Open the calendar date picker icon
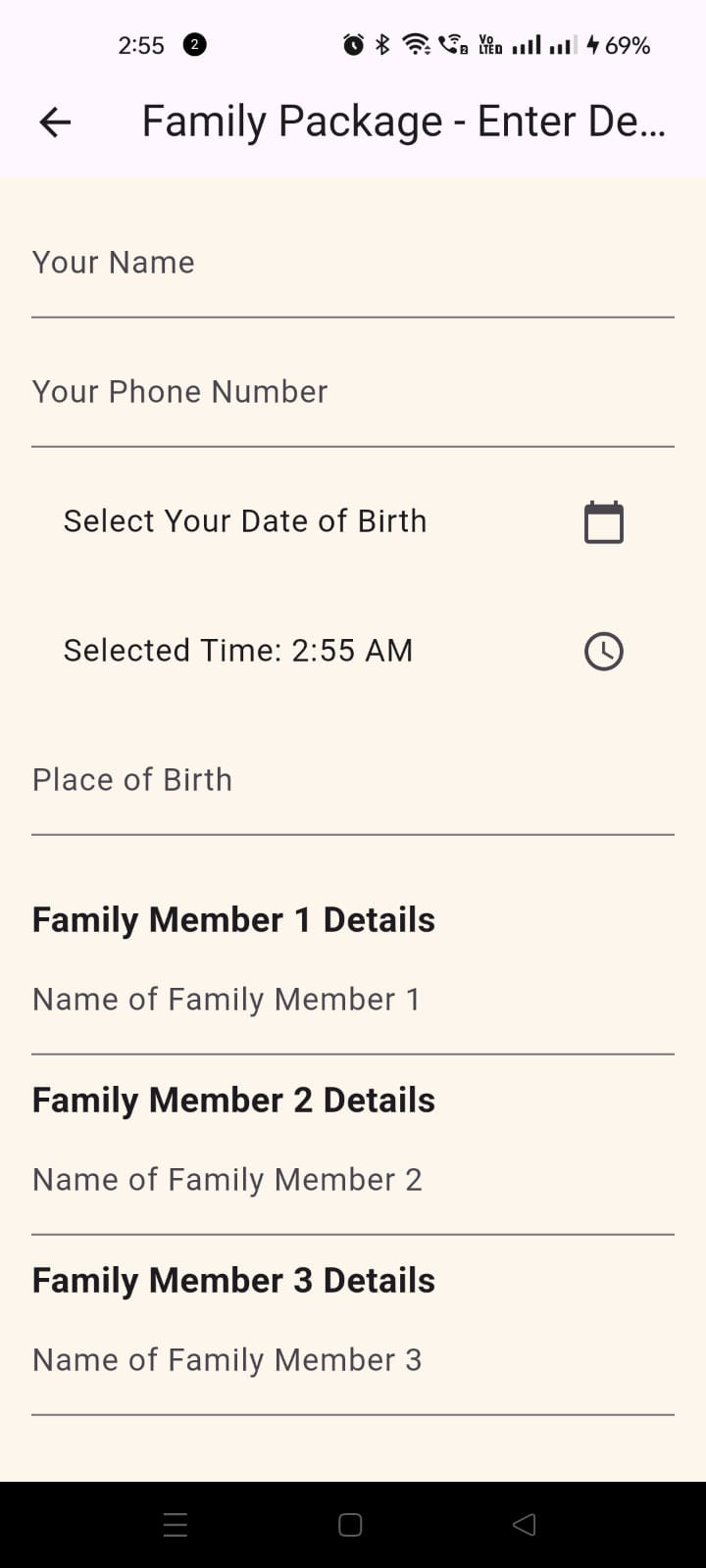Screen dimensions: 706x1568 pyautogui.click(x=603, y=521)
